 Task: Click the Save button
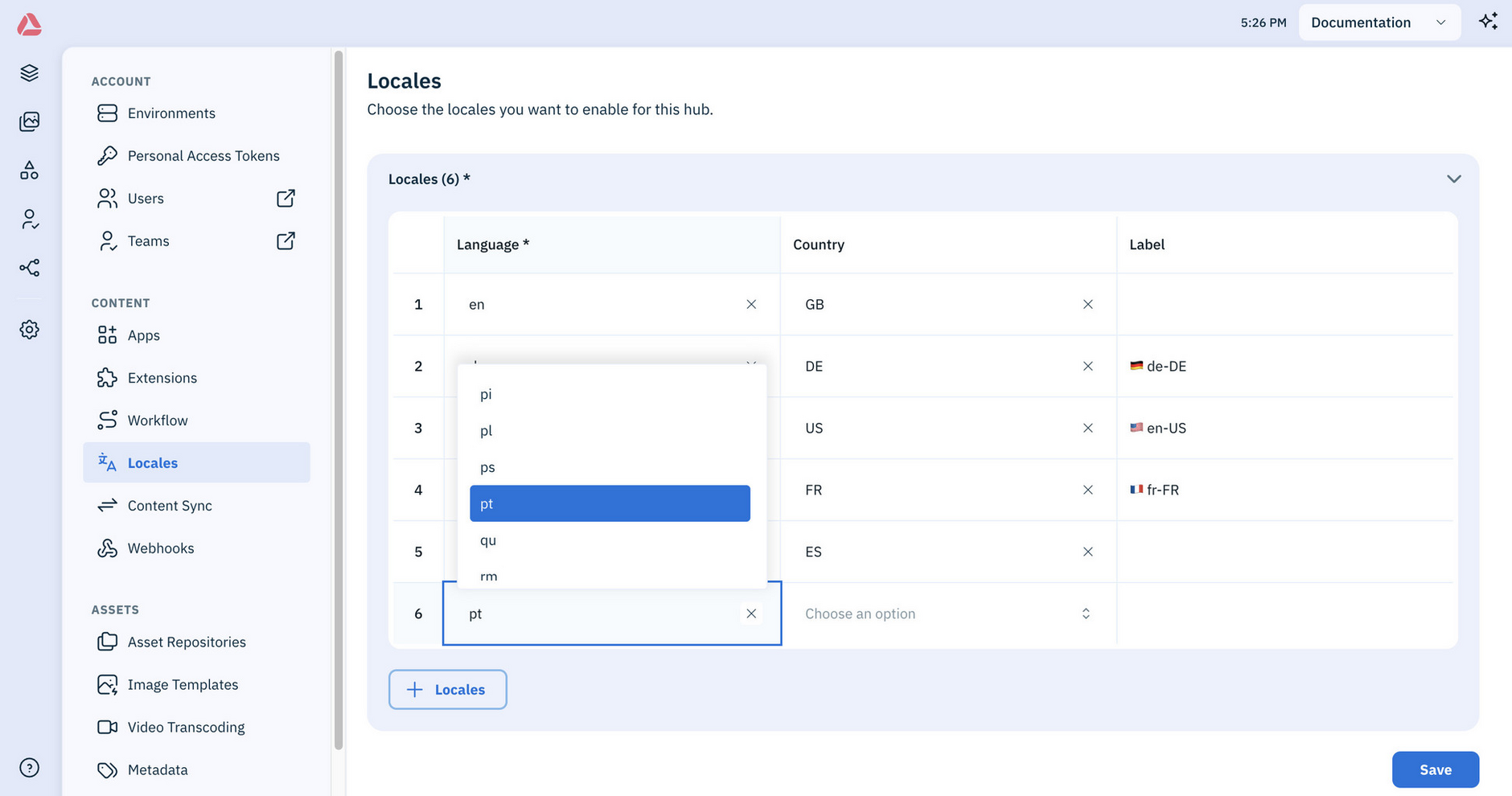[1435, 769]
